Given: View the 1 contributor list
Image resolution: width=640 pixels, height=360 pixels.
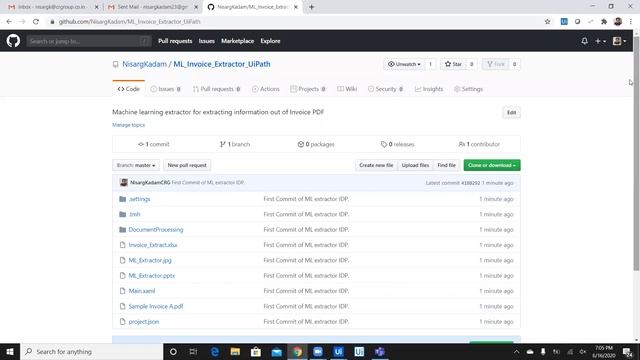Looking at the screenshot, I should (x=479, y=144).
